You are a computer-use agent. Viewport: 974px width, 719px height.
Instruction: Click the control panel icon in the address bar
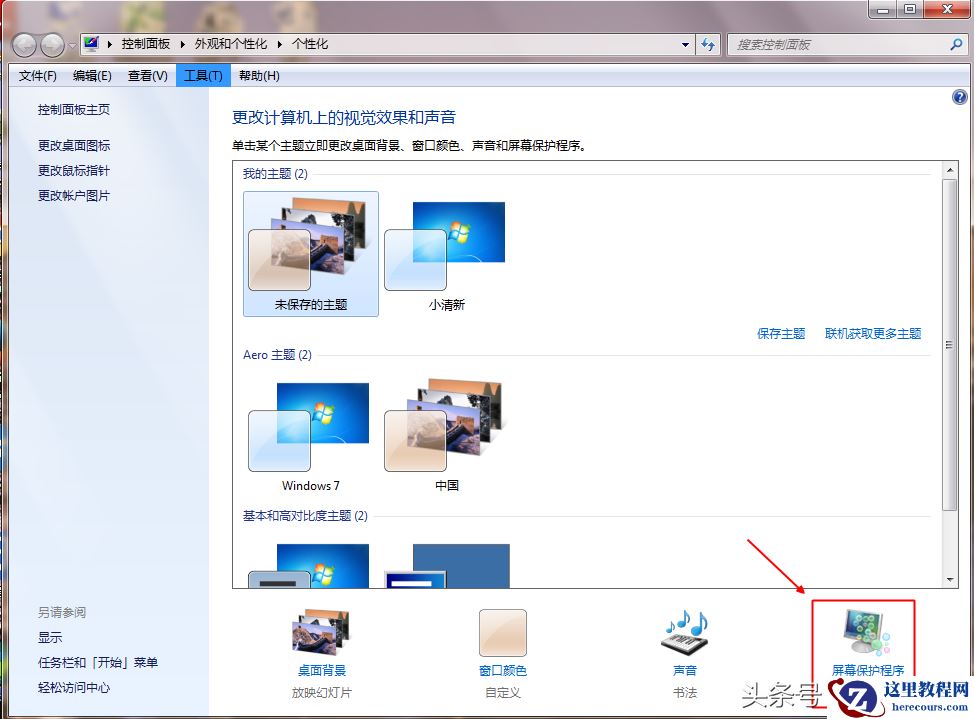(x=89, y=44)
